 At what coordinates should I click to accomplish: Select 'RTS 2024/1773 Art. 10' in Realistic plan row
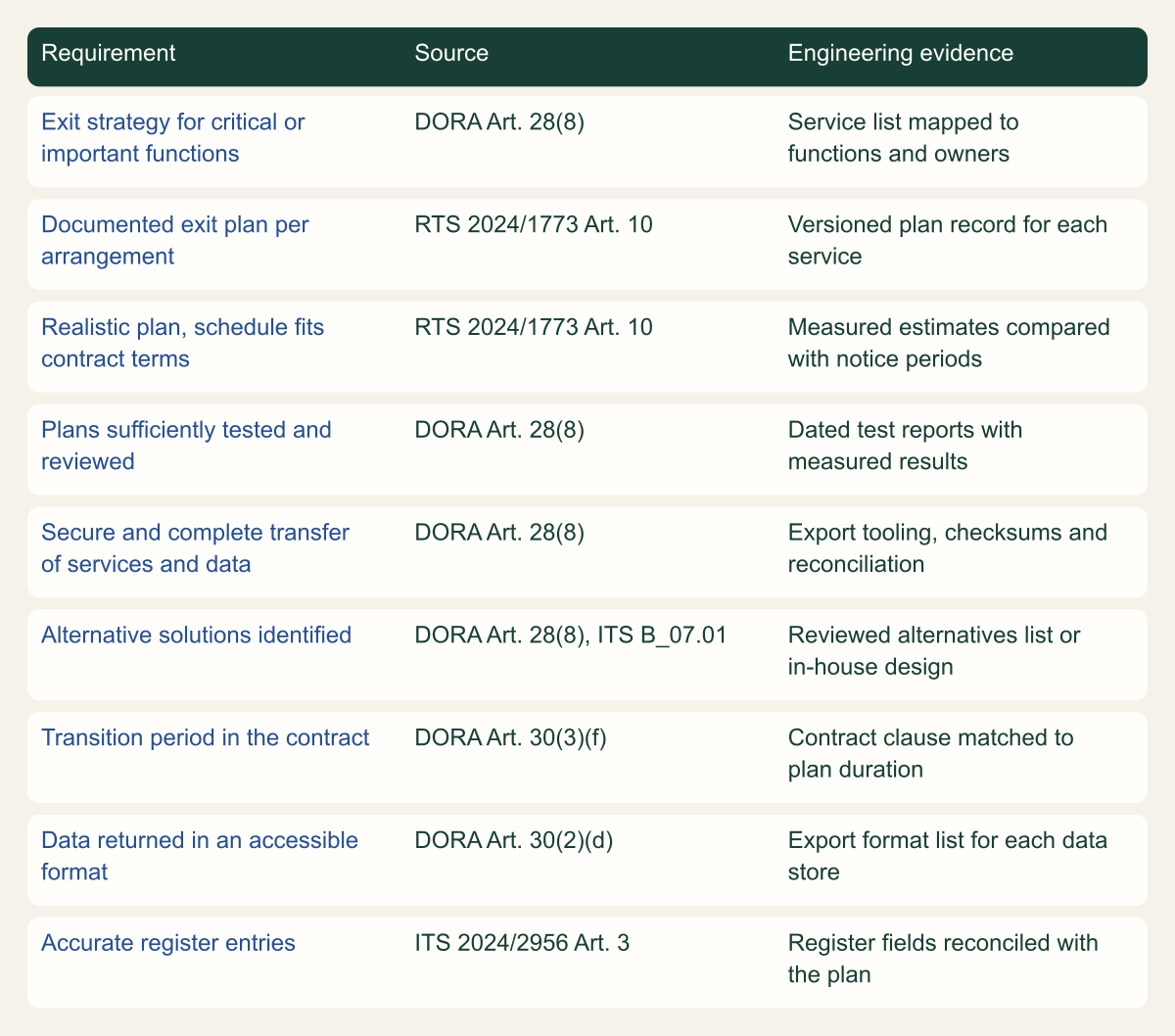534,328
